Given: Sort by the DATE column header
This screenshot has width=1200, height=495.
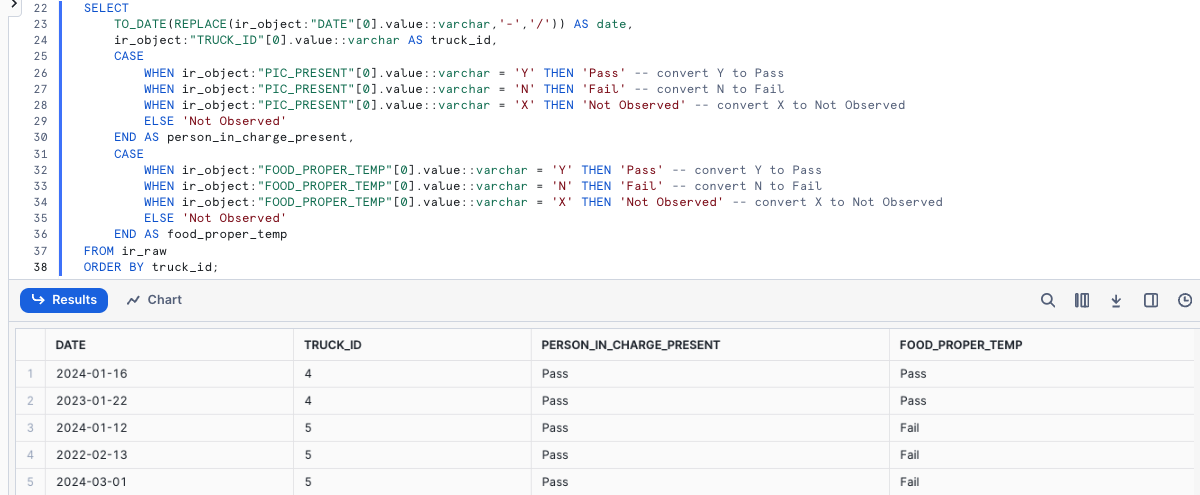Looking at the screenshot, I should click(x=70, y=345).
